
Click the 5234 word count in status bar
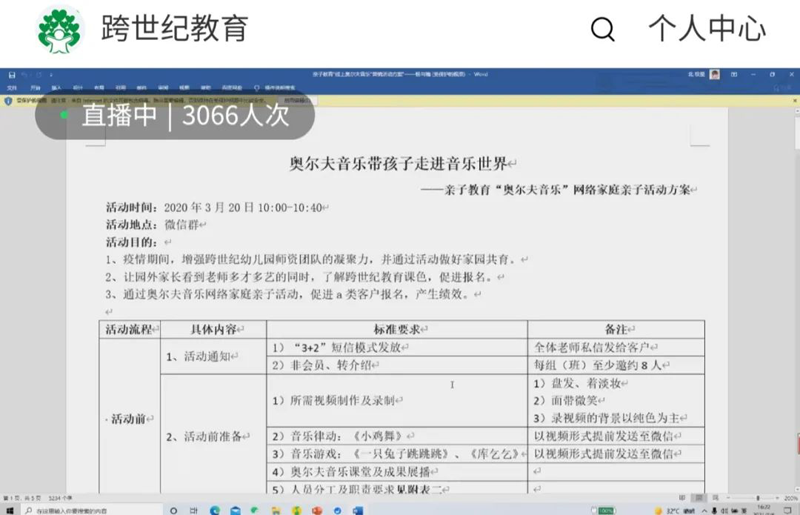pos(60,498)
